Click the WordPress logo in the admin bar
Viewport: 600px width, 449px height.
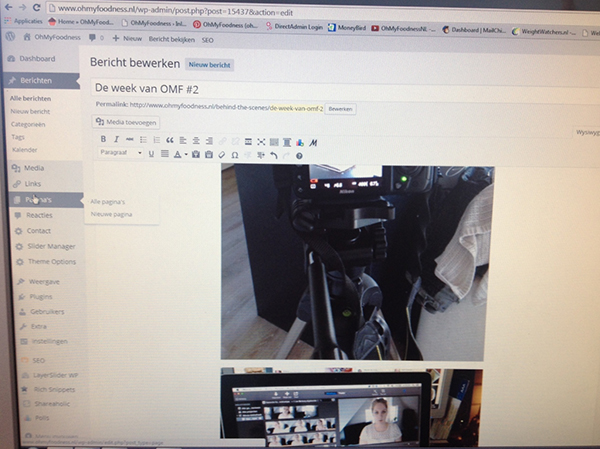point(10,37)
